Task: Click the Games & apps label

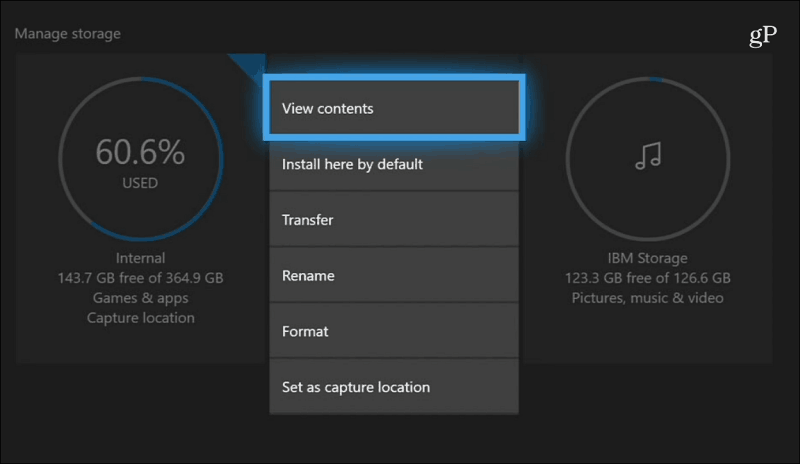Action: click(140, 298)
